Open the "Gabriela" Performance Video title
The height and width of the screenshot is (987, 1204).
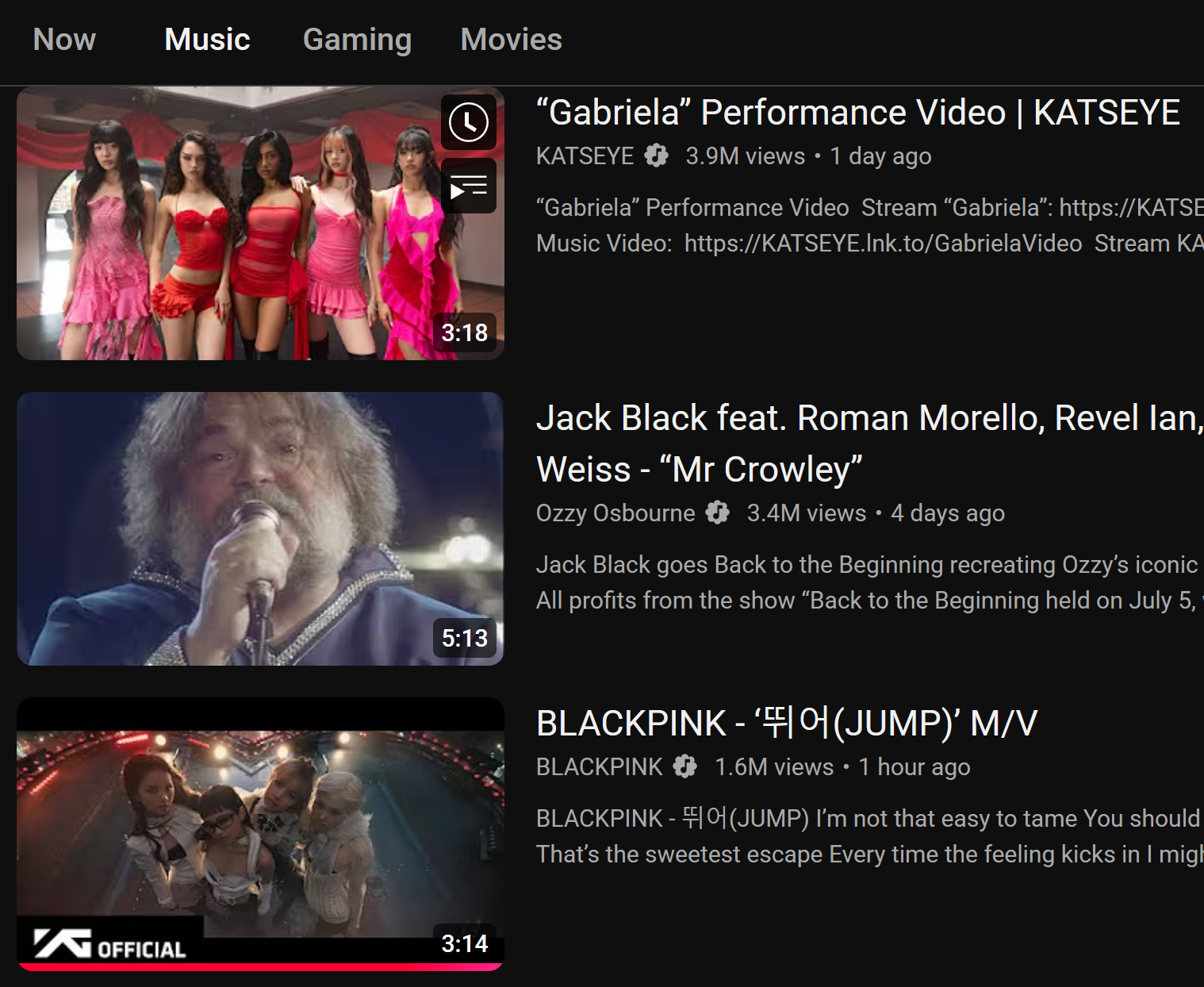pos(858,112)
